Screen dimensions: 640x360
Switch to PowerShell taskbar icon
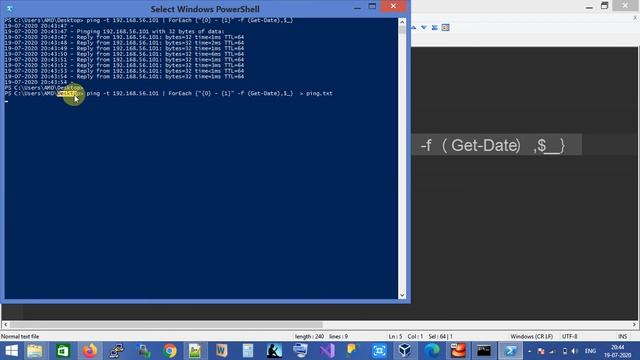point(510,351)
